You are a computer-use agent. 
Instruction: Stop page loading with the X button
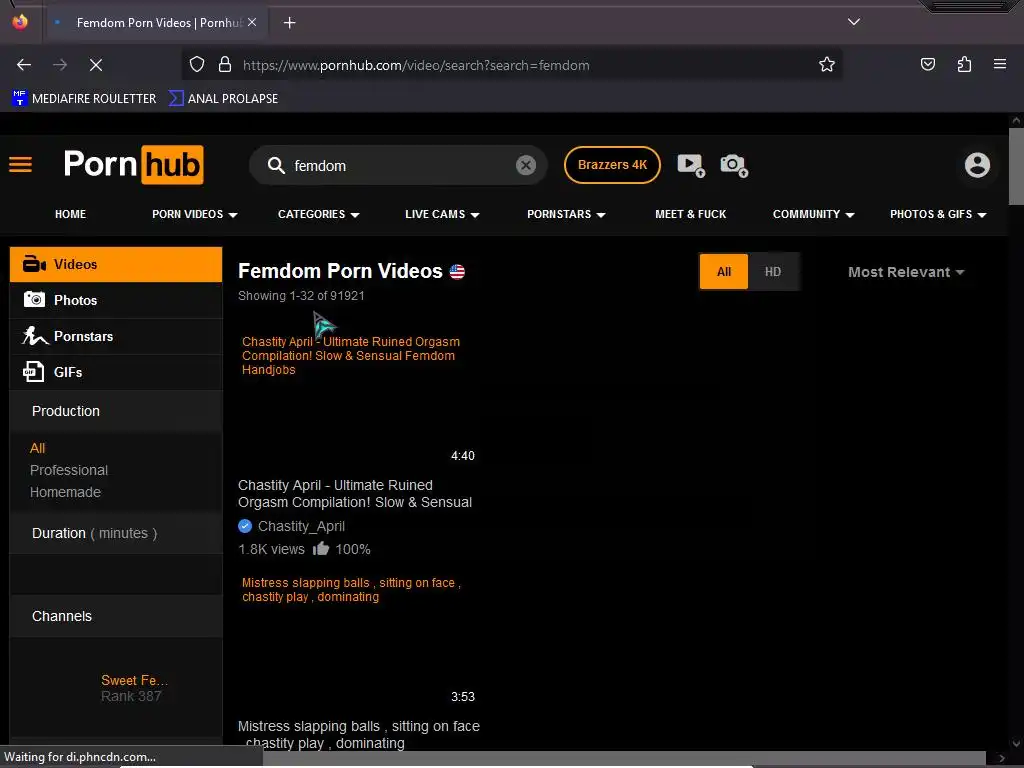tap(95, 65)
